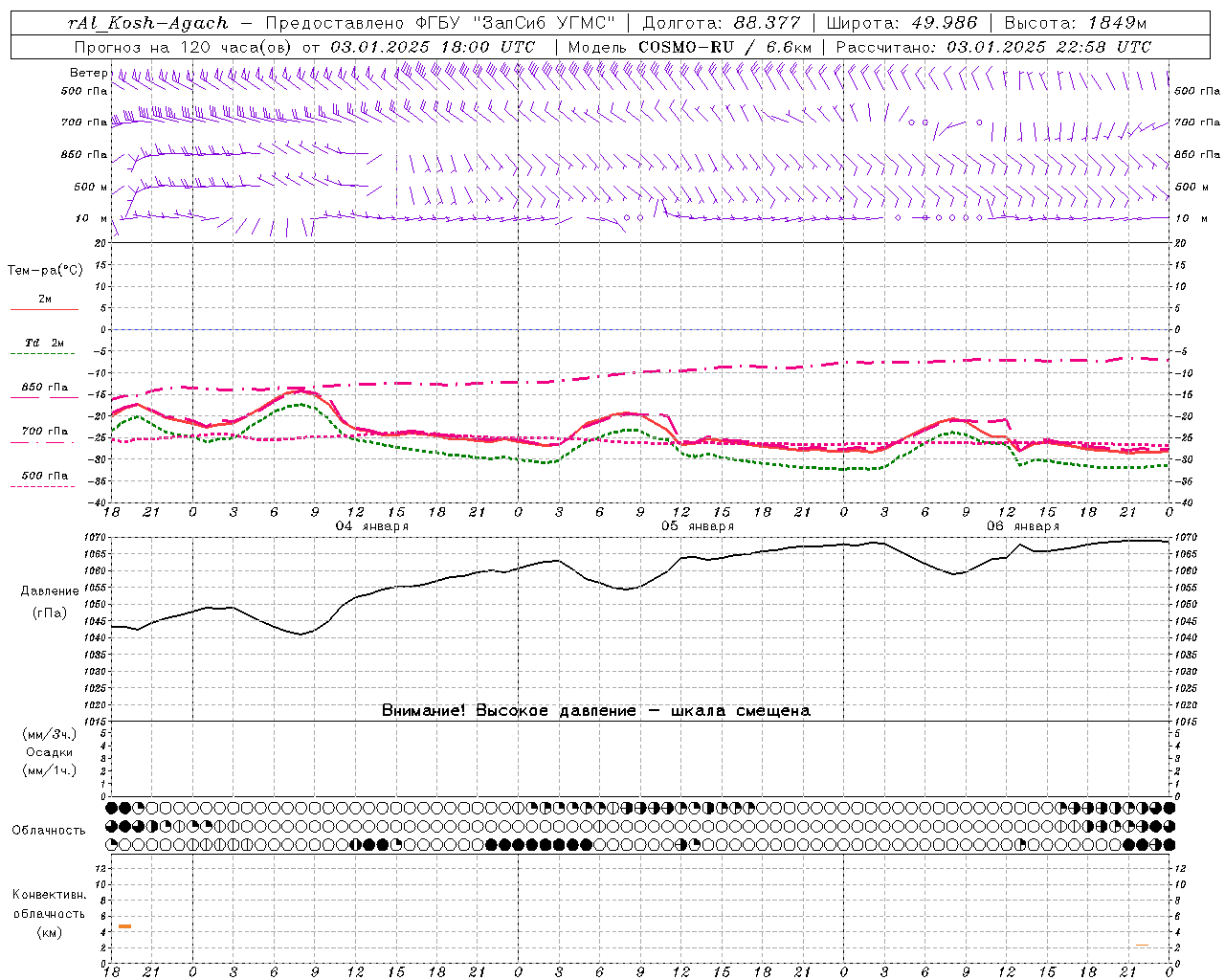The width and height of the screenshot is (1225, 980).
Task: Click the 2м temperature legend entry
Action: (45, 299)
